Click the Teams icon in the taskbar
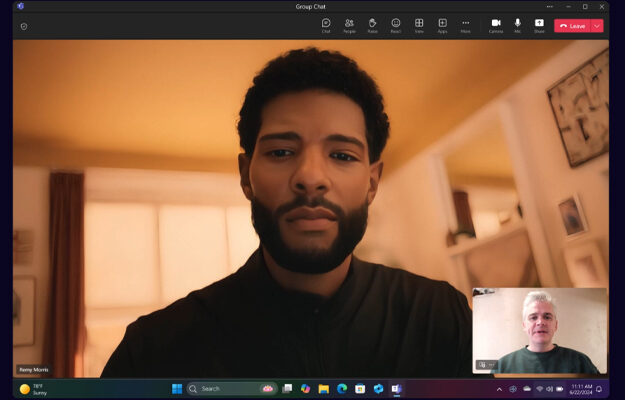Screen dimensions: 625x400 pyautogui.click(x=397, y=388)
